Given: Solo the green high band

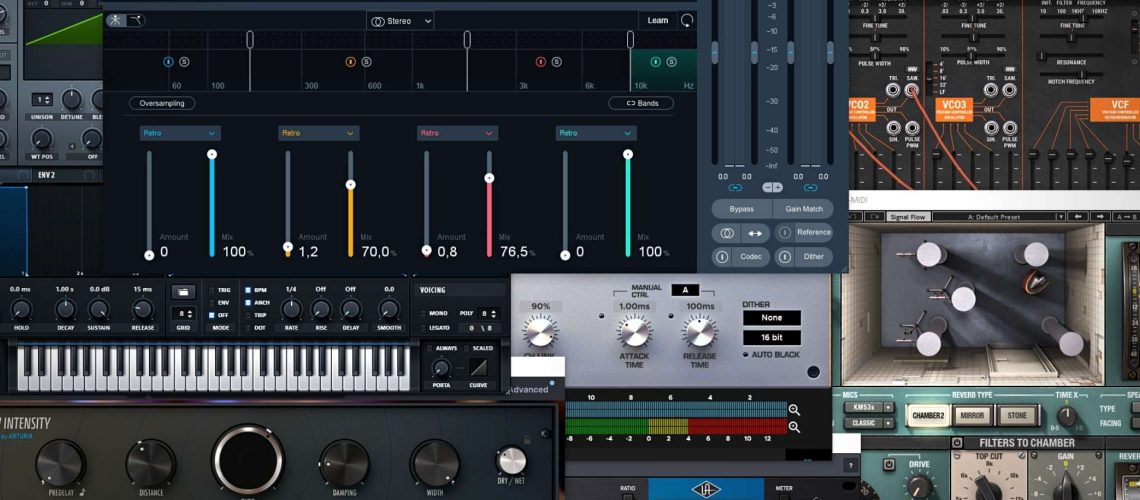Looking at the screenshot, I should (672, 62).
